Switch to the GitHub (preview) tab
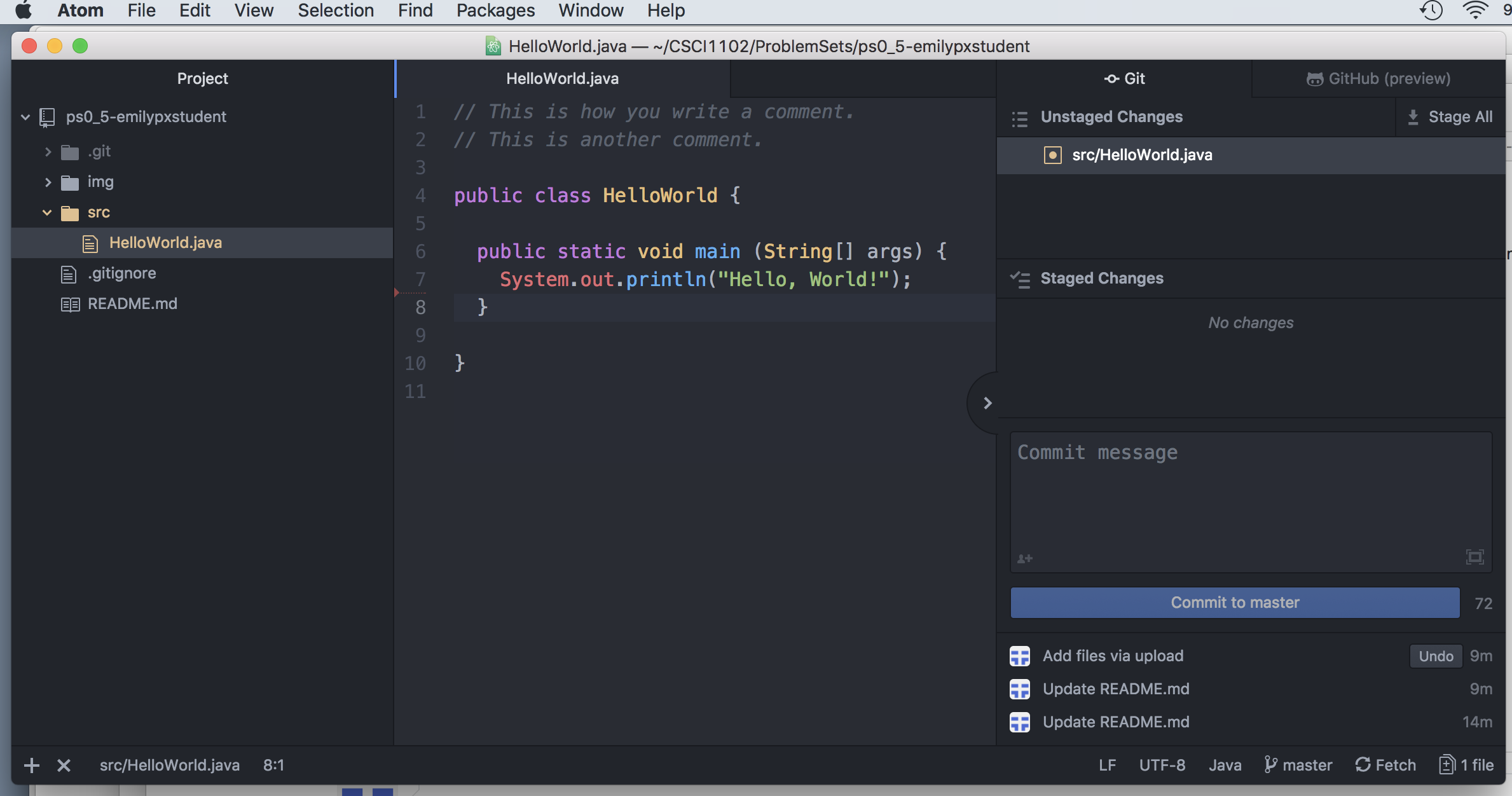This screenshot has height=796, width=1512. (x=1378, y=79)
